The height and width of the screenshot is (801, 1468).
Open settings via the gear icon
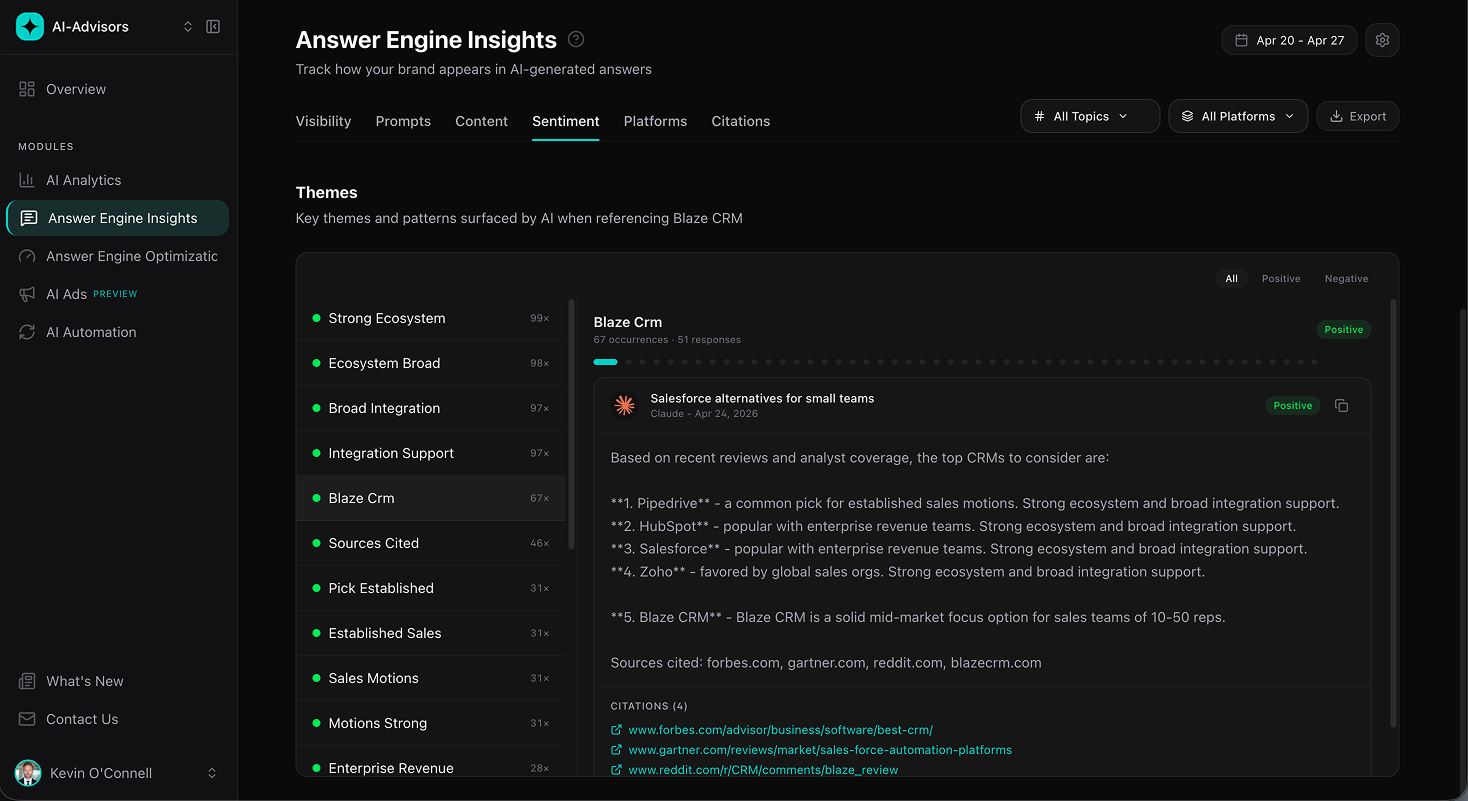pyautogui.click(x=1382, y=40)
